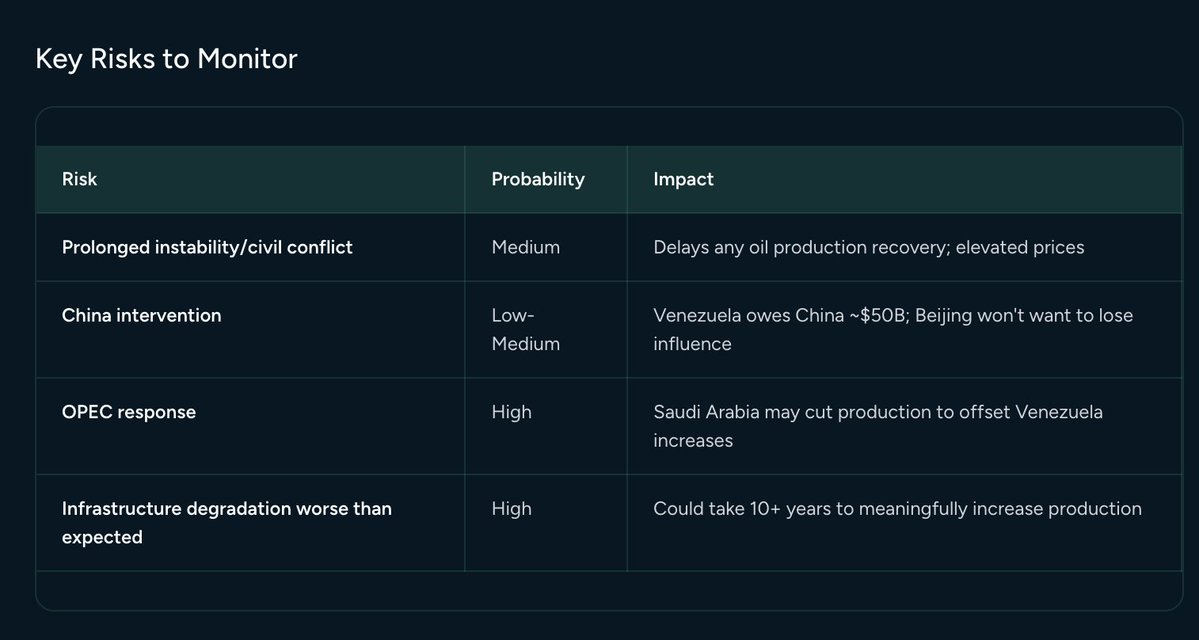Select the Impact column header
Image resolution: width=1199 pixels, height=640 pixels.
[x=683, y=180]
